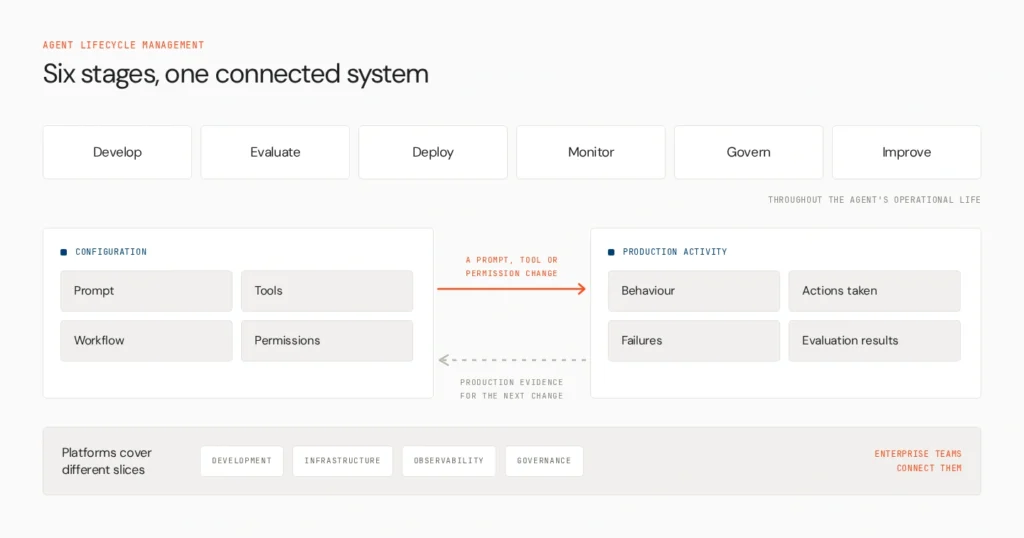Select the Monitor stage box
The image size is (1024, 538).
tap(591, 152)
